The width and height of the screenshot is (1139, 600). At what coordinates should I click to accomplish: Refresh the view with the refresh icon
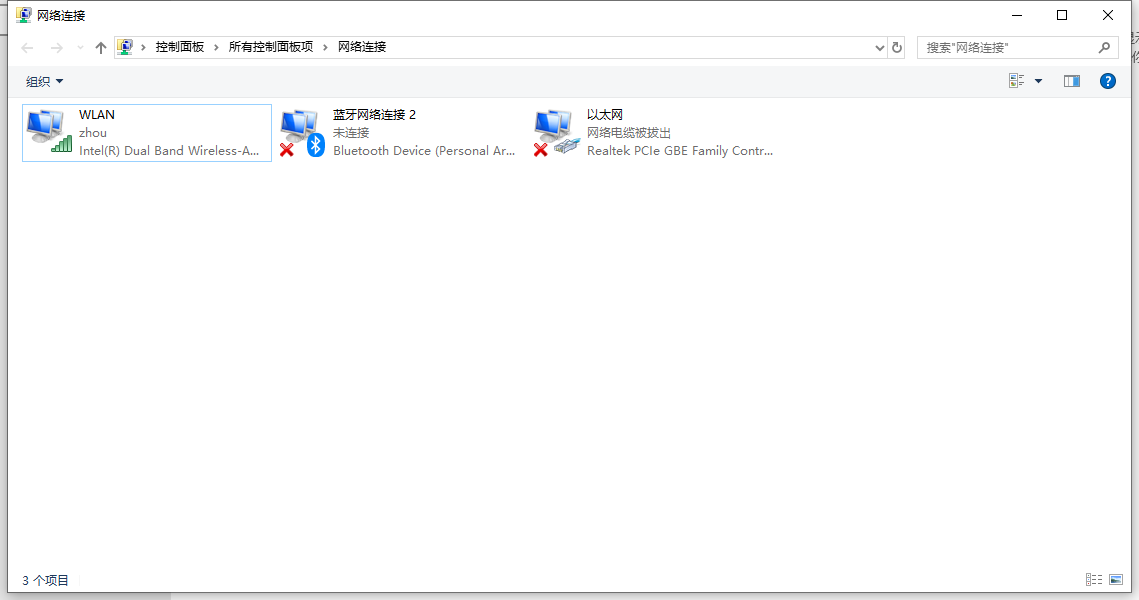[x=896, y=46]
